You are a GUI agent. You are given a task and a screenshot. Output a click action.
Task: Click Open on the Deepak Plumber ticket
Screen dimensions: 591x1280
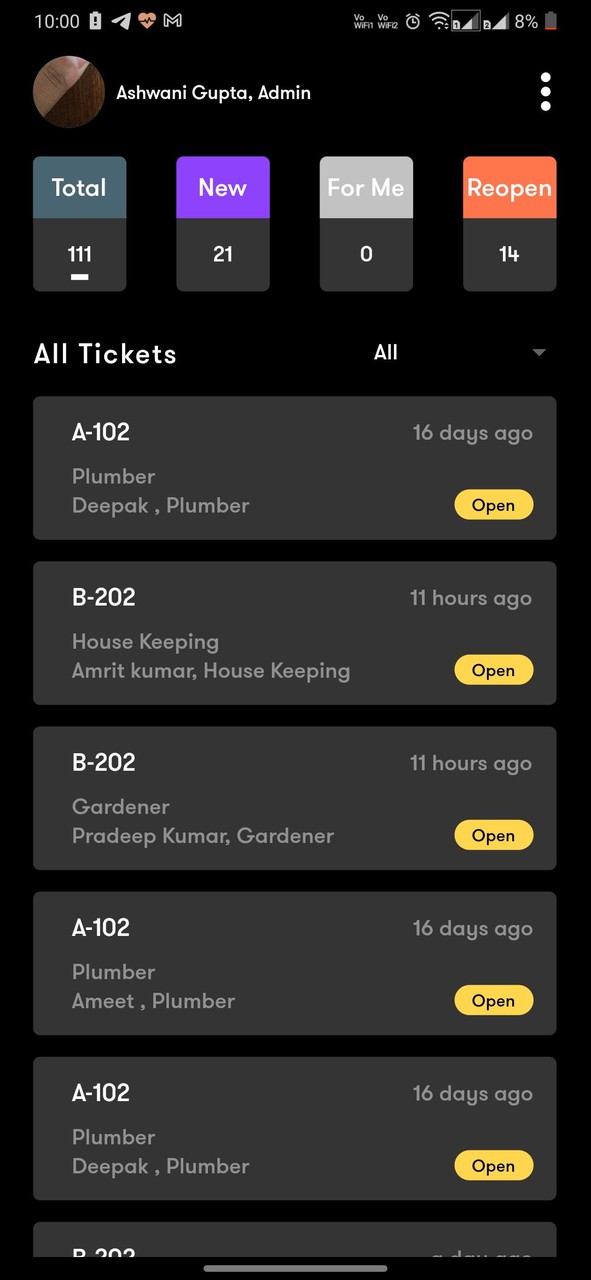pyautogui.click(x=493, y=504)
